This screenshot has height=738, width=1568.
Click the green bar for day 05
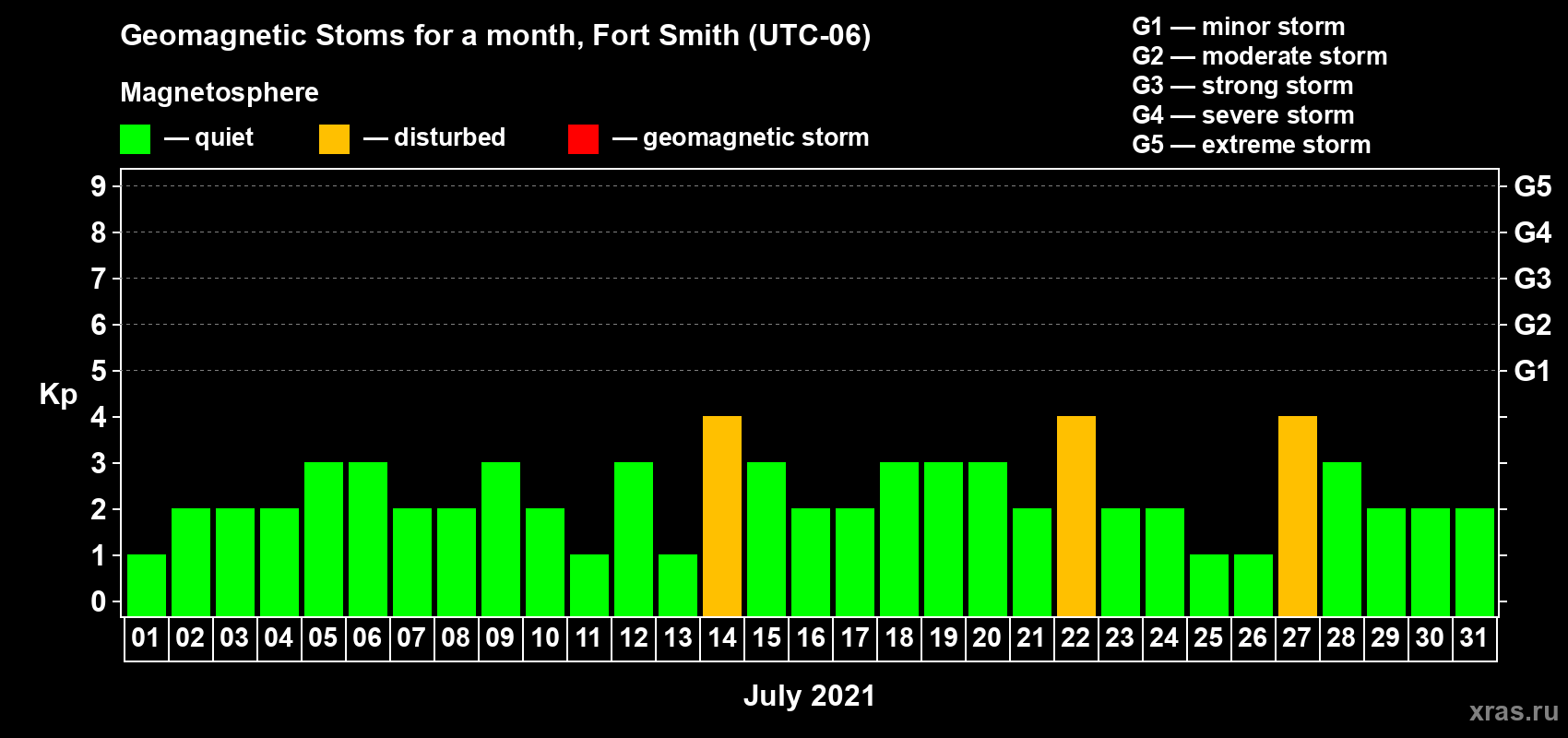[324, 540]
